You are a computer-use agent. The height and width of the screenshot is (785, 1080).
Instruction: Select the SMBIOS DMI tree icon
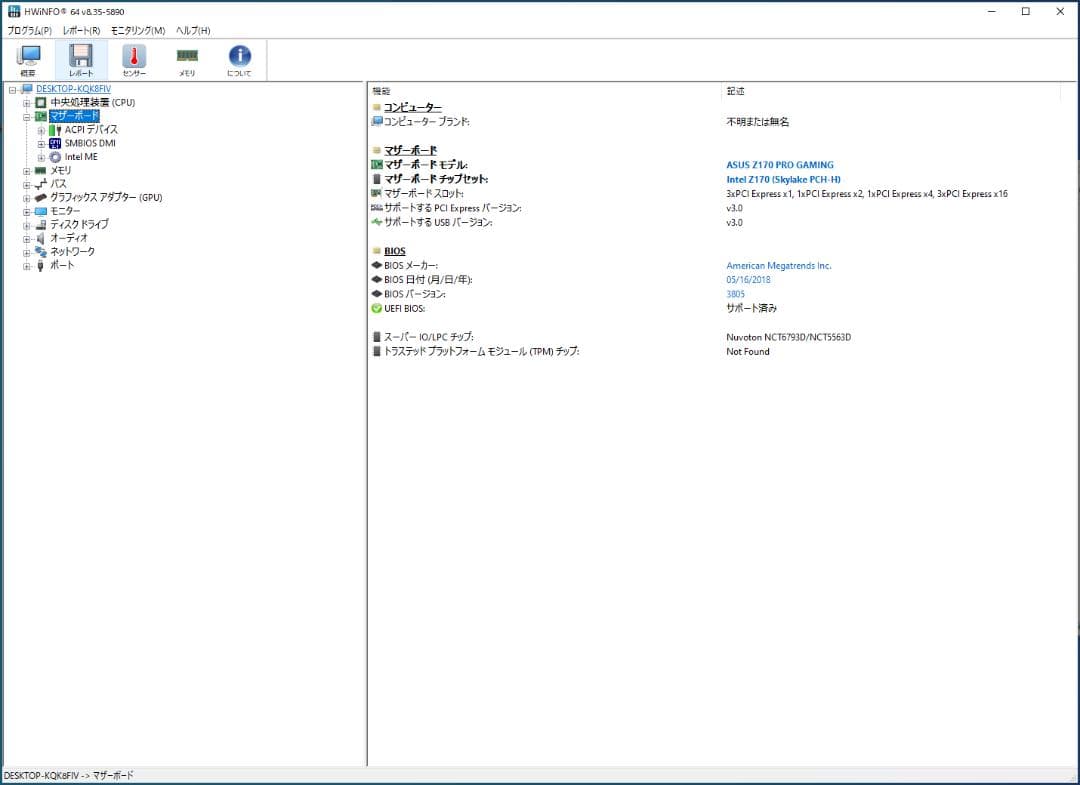[x=56, y=143]
